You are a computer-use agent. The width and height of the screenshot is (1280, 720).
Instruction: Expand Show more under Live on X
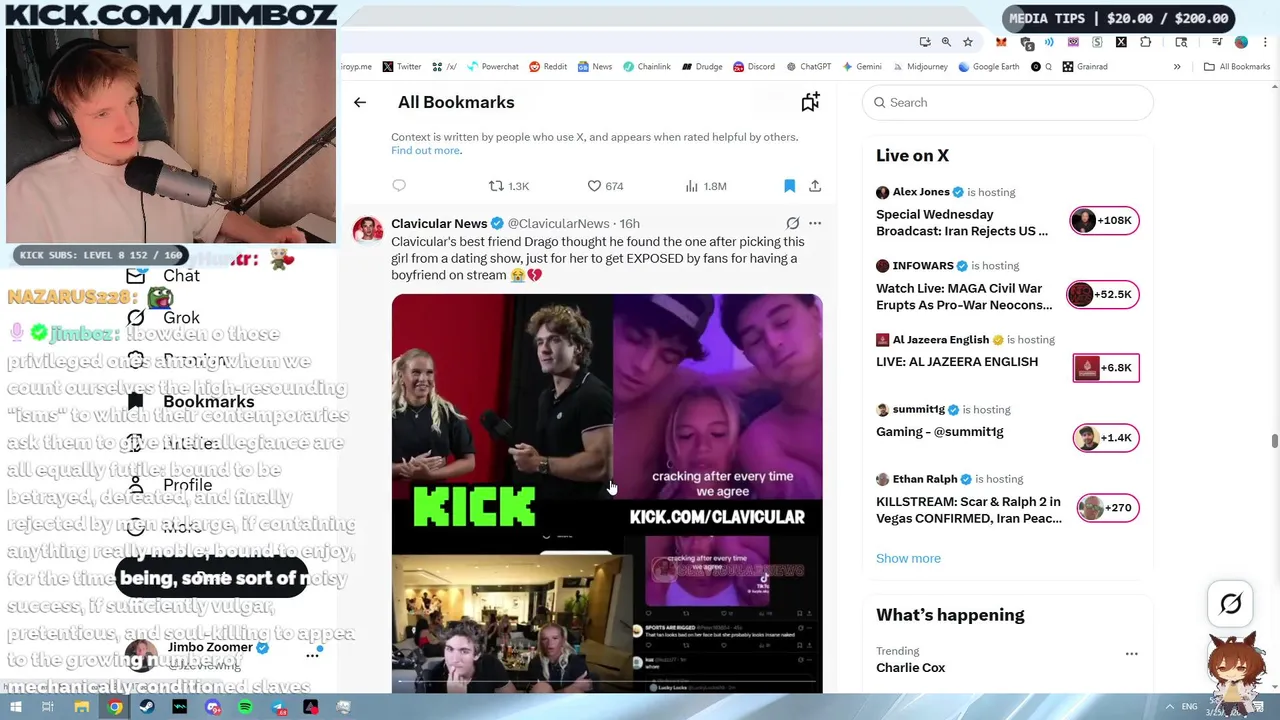pyautogui.click(x=908, y=558)
